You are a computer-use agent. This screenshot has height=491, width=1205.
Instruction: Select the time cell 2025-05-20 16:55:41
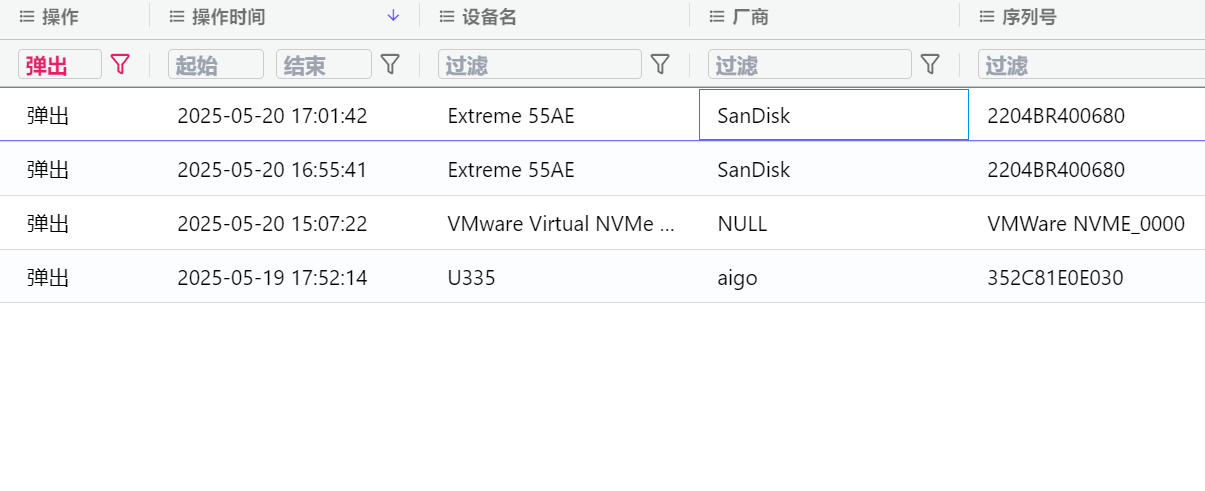(x=272, y=170)
